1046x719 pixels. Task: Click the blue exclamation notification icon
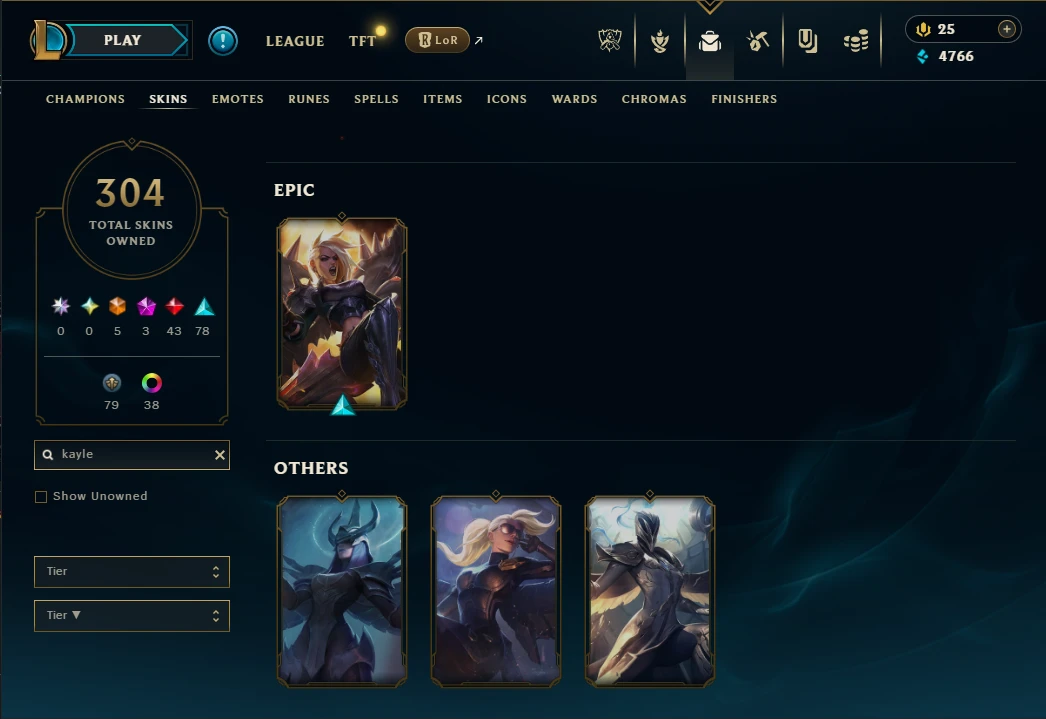click(x=223, y=41)
